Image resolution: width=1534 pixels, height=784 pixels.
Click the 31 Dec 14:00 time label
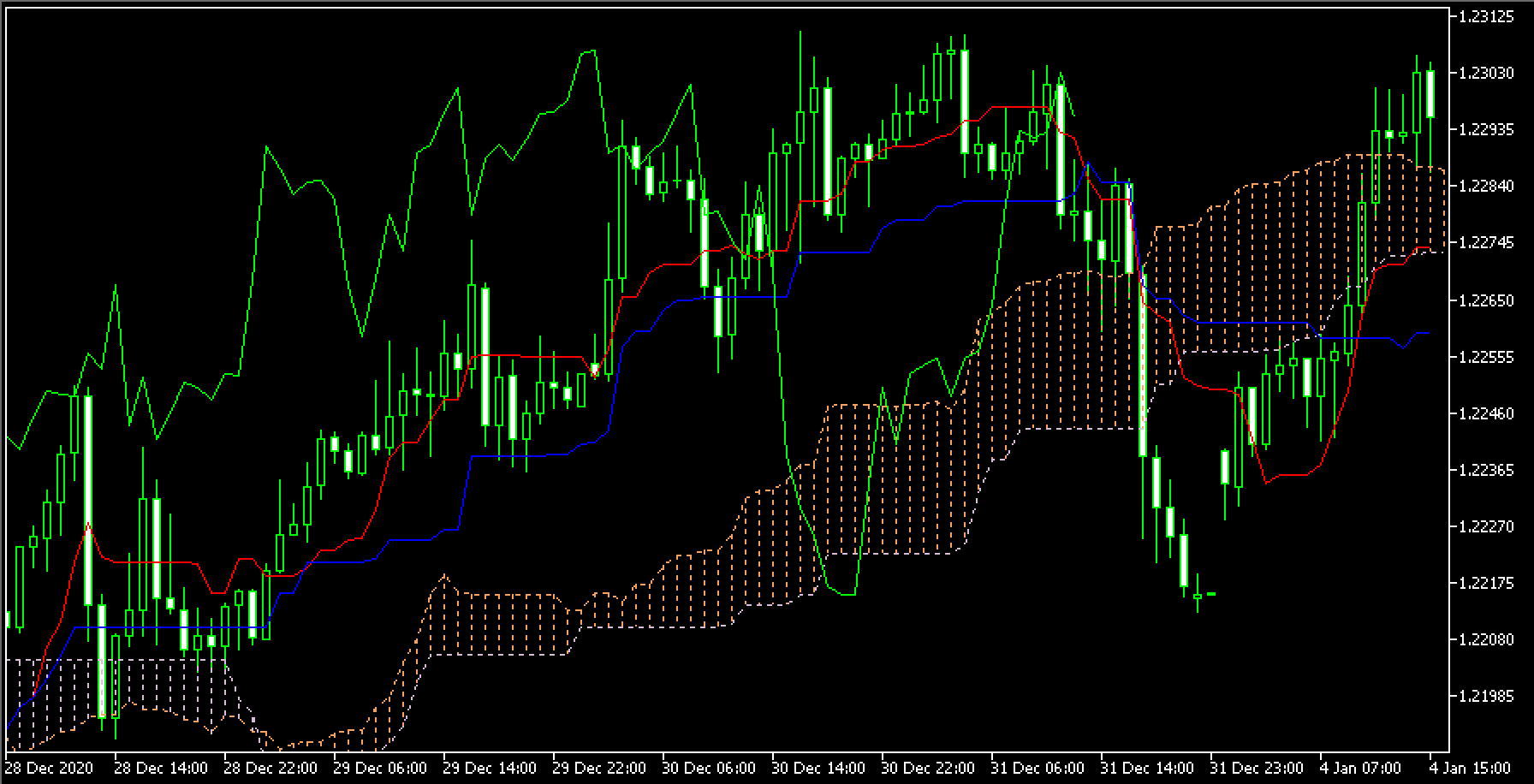[1146, 767]
